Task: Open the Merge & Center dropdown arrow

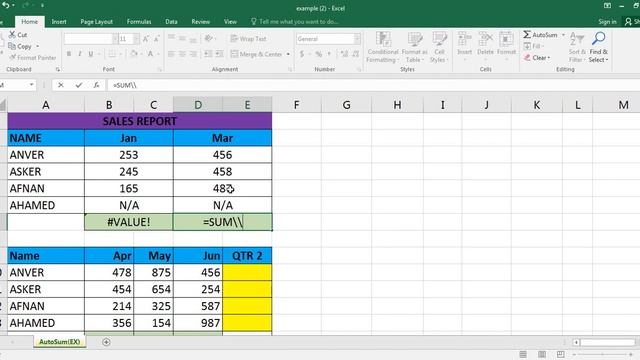Action: point(288,54)
